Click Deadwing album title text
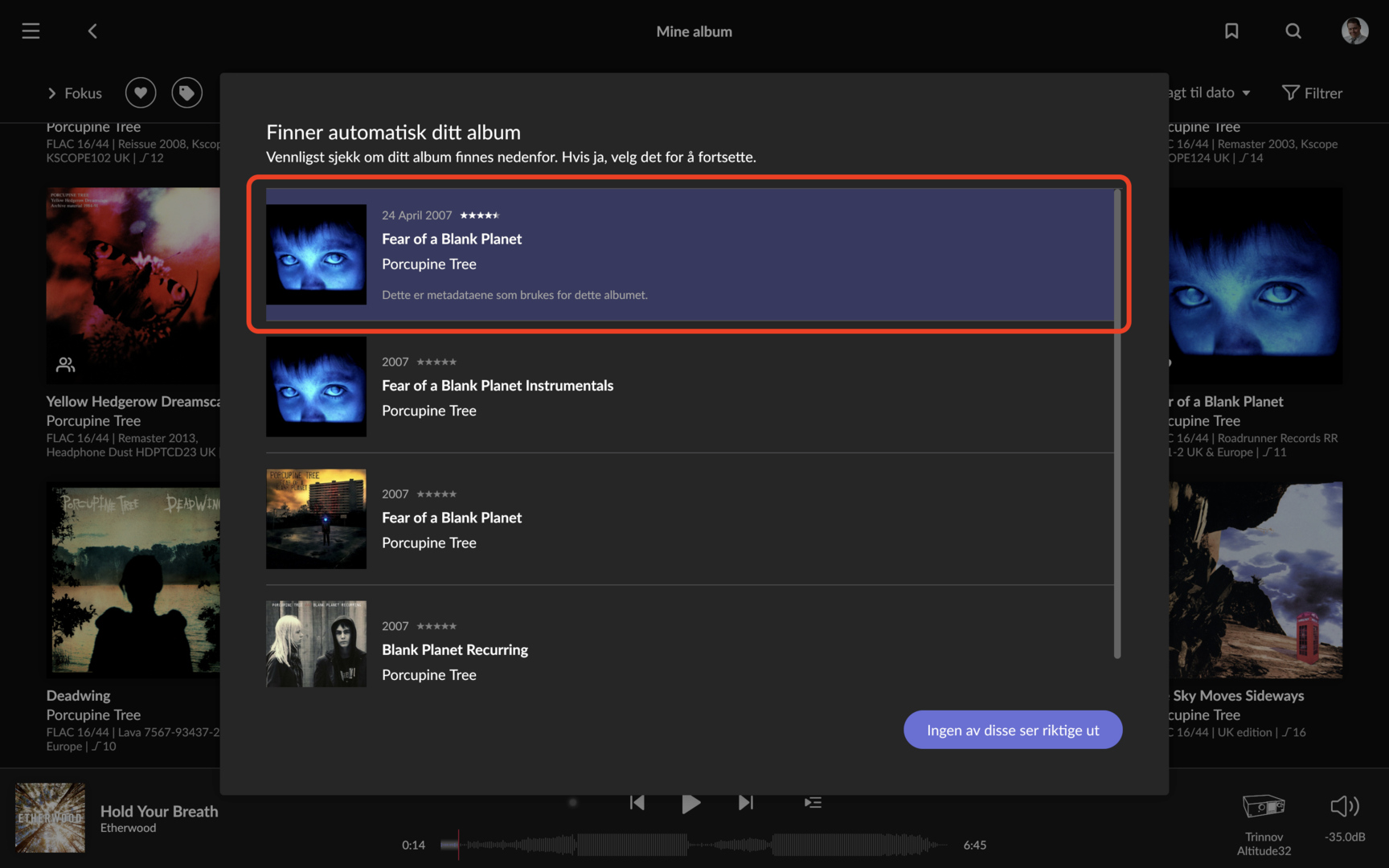This screenshot has height=868, width=1389. (79, 695)
